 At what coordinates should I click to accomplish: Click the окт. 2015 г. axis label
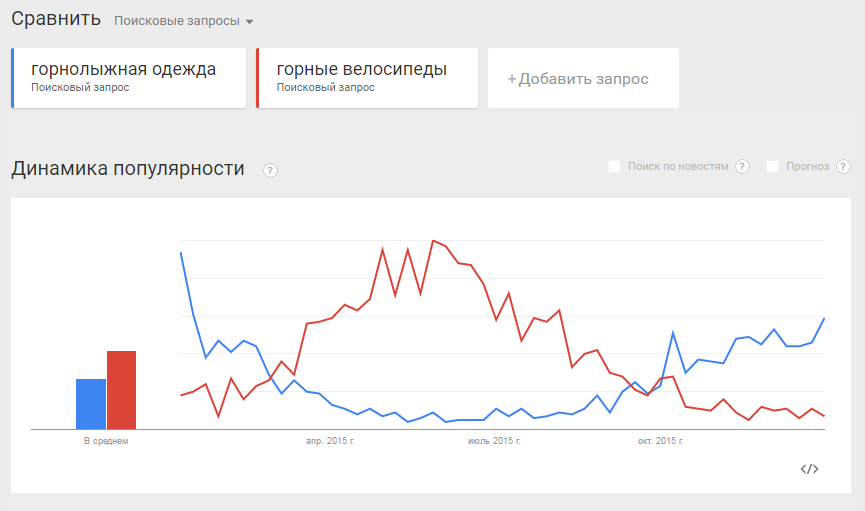657,440
